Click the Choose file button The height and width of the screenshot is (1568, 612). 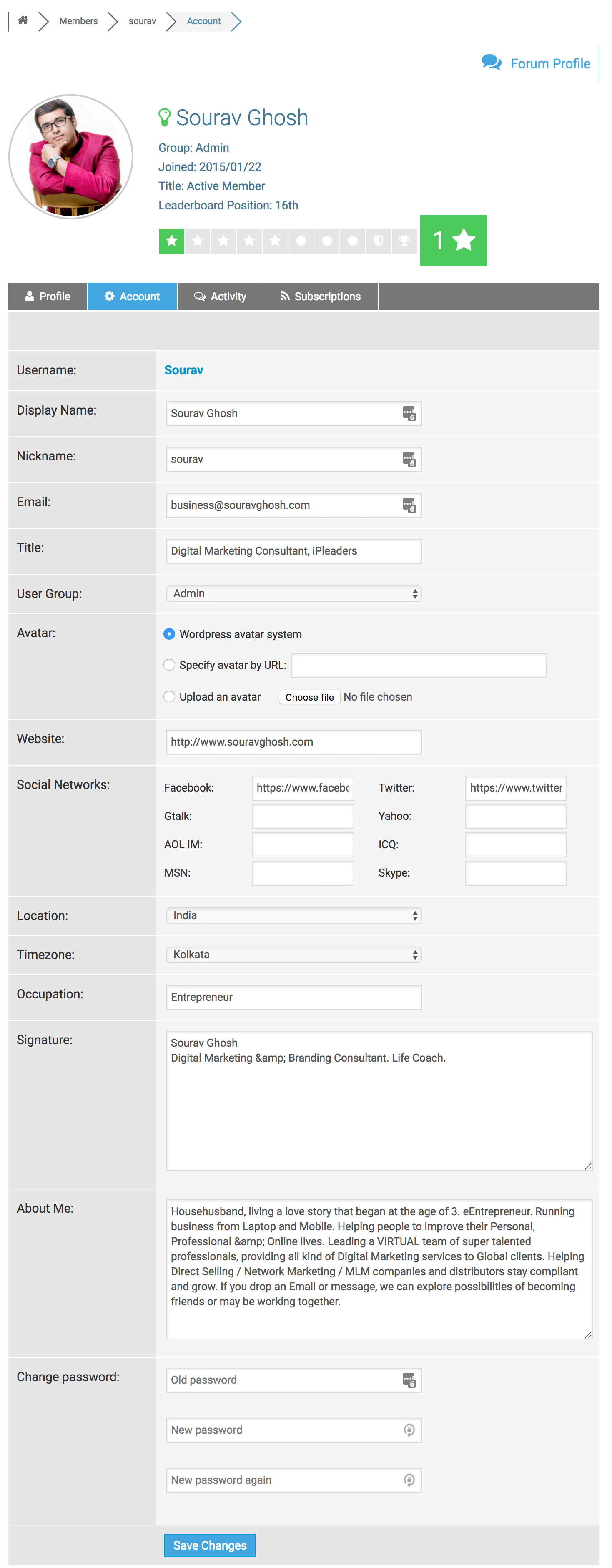pyautogui.click(x=309, y=698)
